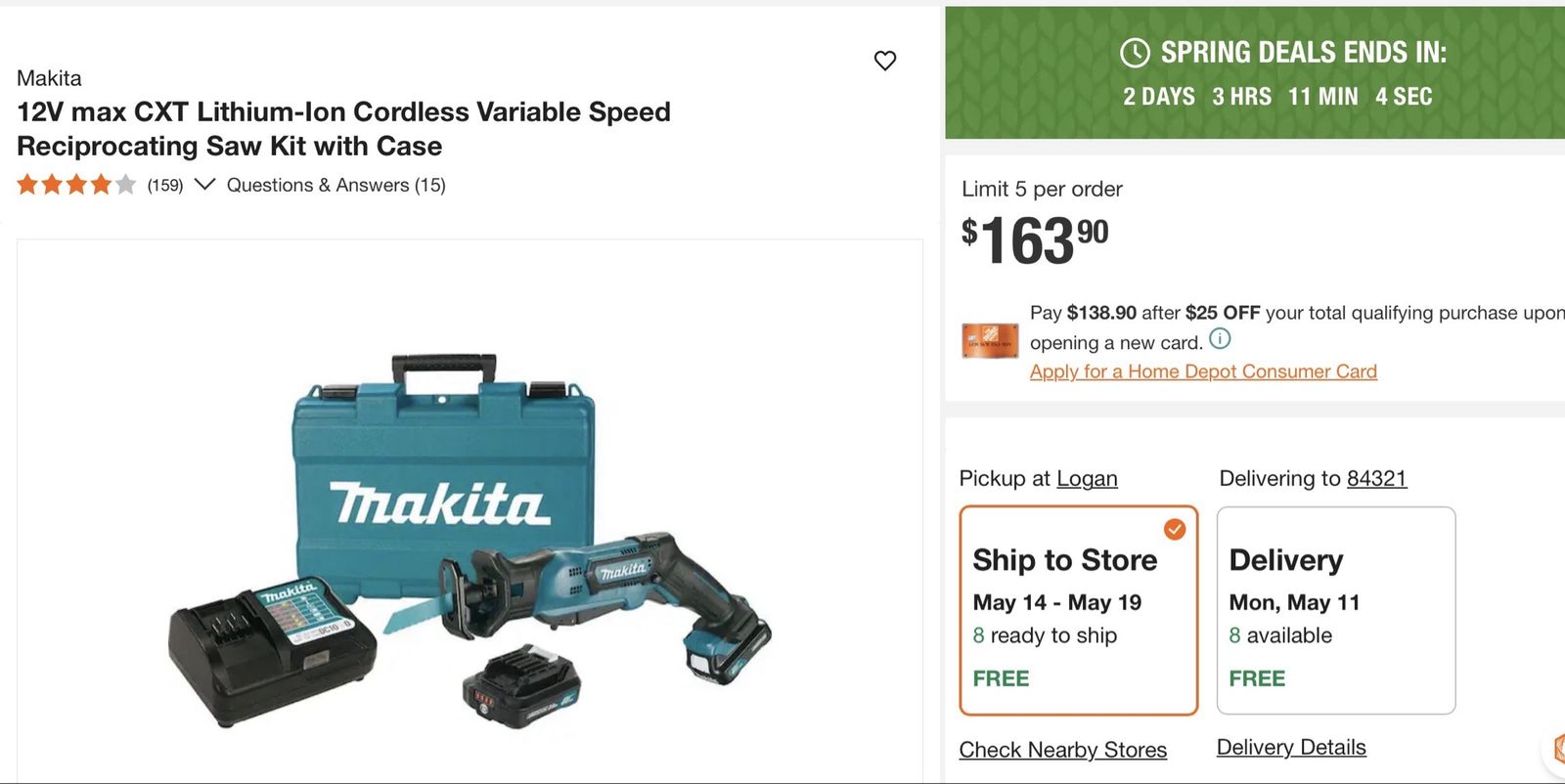Image resolution: width=1565 pixels, height=784 pixels.
Task: Open Delivery Details link
Action: [1291, 748]
